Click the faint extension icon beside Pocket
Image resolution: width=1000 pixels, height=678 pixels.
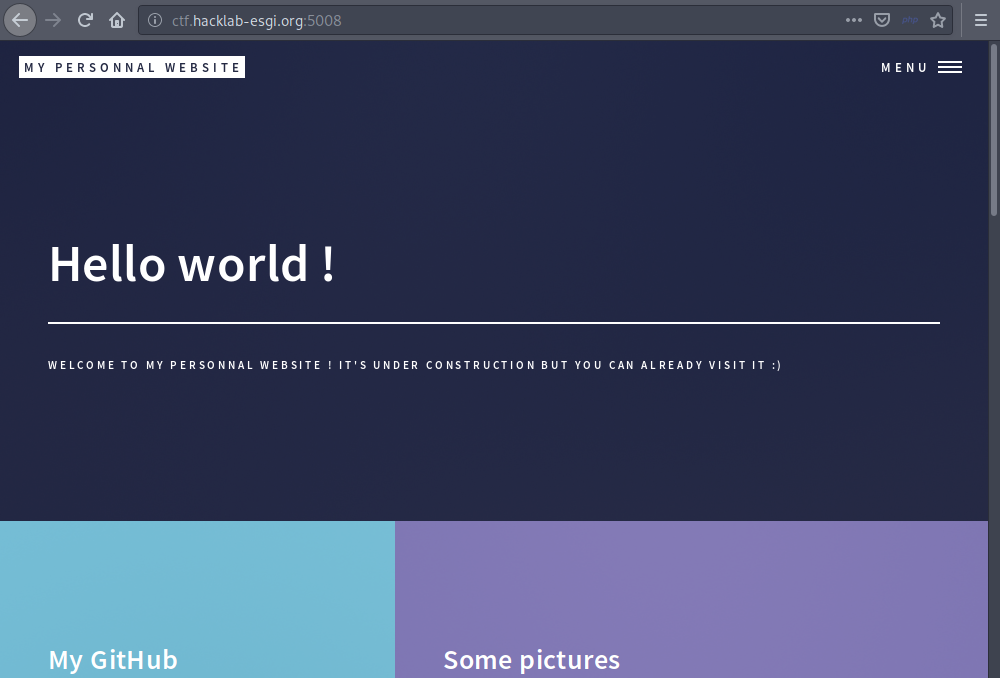[x=909, y=20]
